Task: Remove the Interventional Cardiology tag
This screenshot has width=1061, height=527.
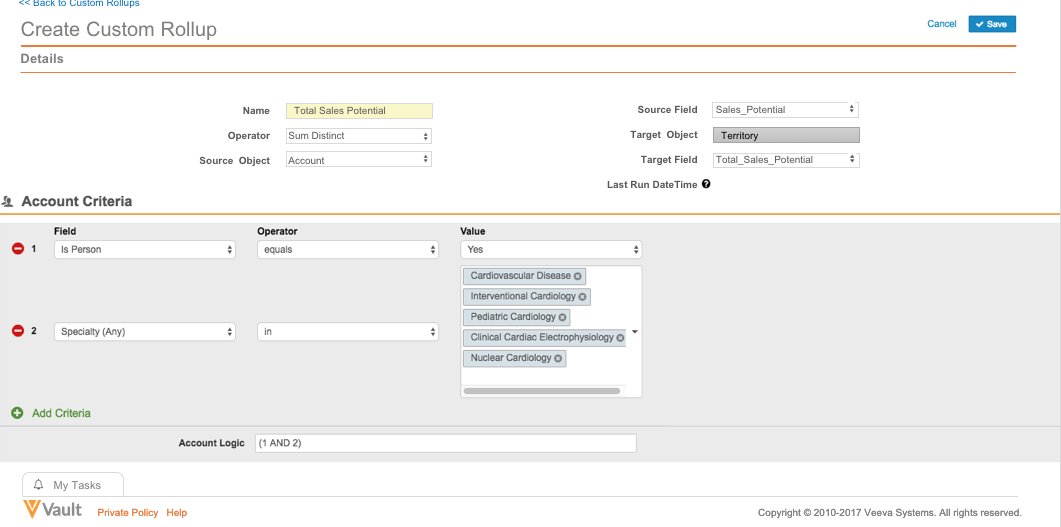Action: [583, 297]
